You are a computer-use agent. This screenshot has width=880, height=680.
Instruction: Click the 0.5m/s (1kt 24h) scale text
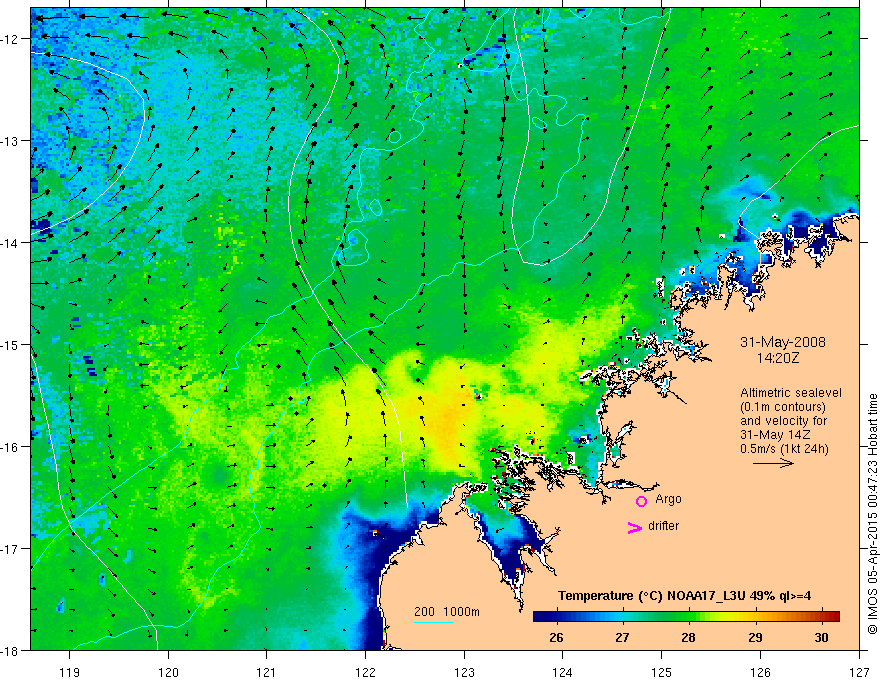coord(784,448)
